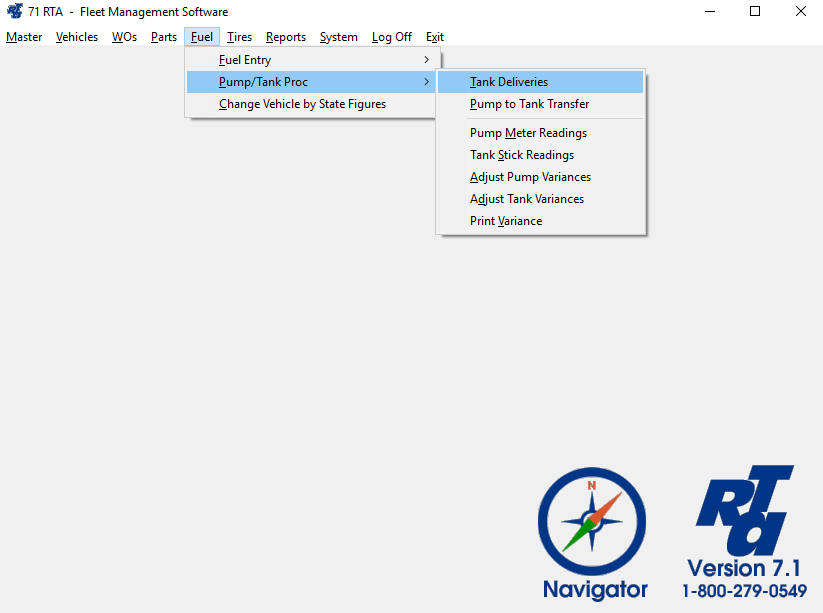This screenshot has height=613, width=823.
Task: Click the RTA Version 7.1 logo
Action: (x=745, y=531)
